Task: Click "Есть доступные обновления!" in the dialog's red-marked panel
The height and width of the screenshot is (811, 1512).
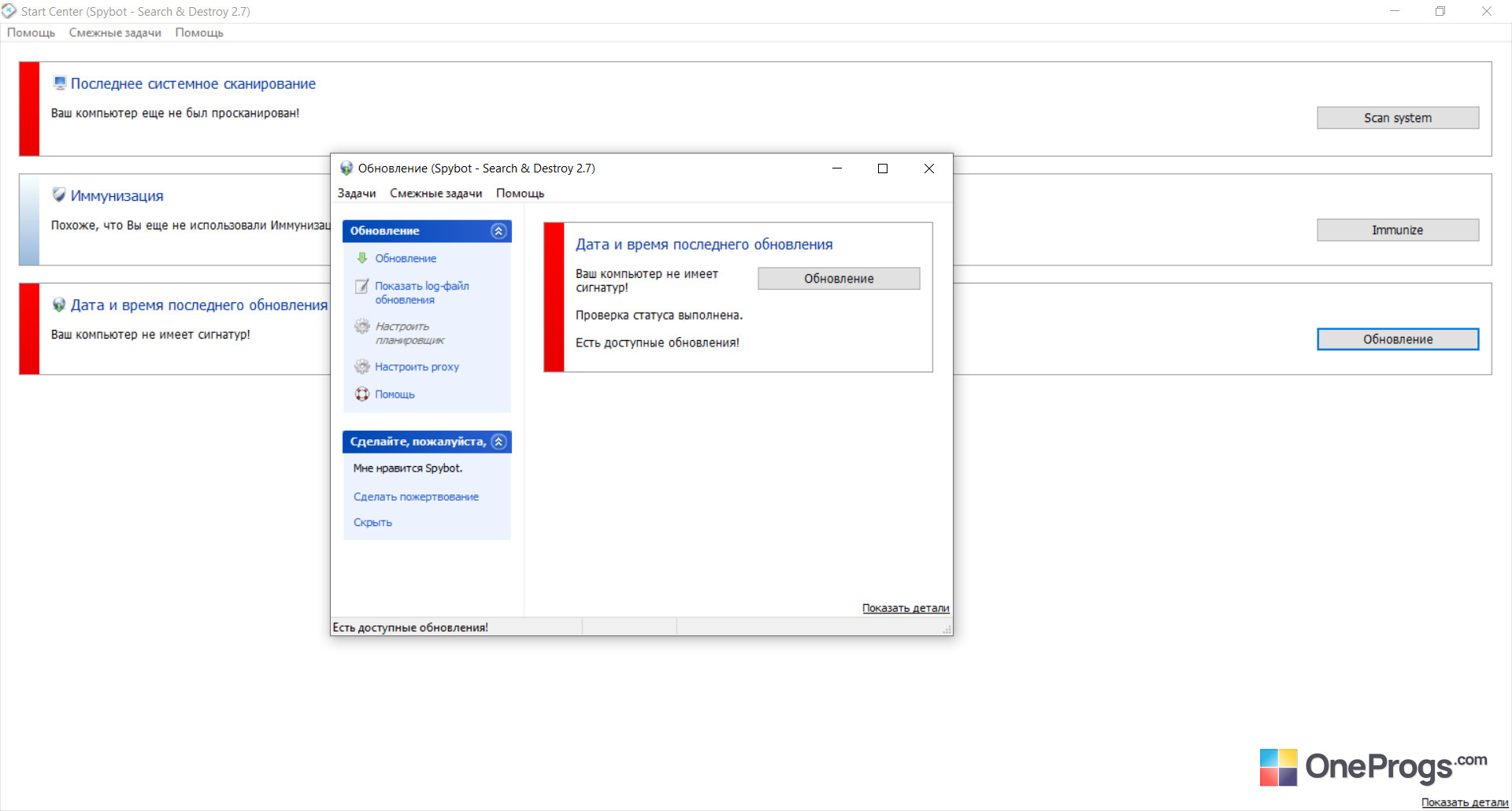Action: (658, 343)
